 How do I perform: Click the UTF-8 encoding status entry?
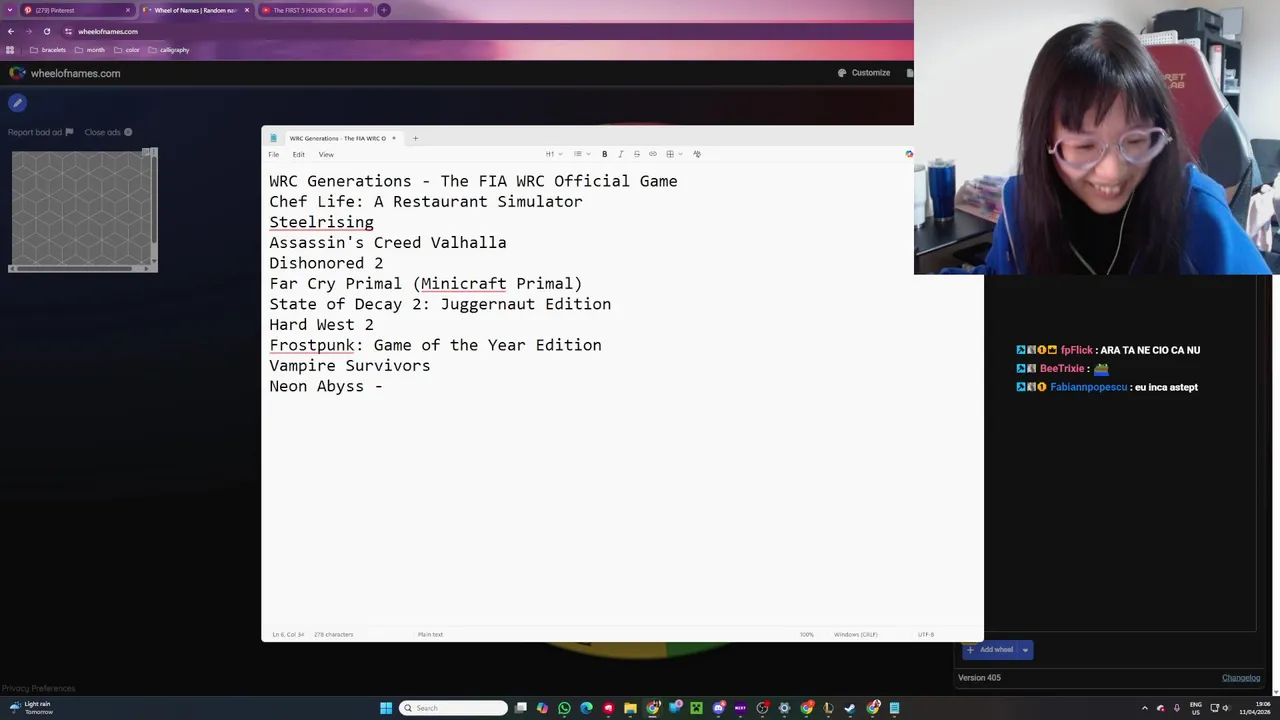pyautogui.click(x=925, y=634)
